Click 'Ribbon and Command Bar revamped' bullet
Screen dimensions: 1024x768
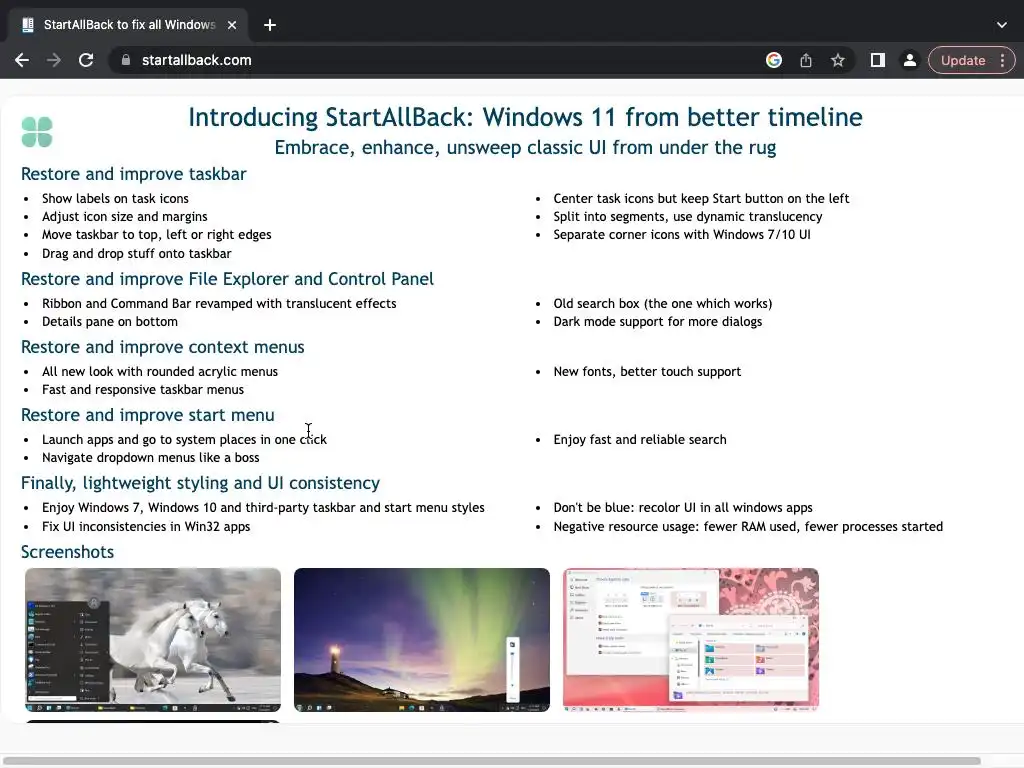[219, 304]
